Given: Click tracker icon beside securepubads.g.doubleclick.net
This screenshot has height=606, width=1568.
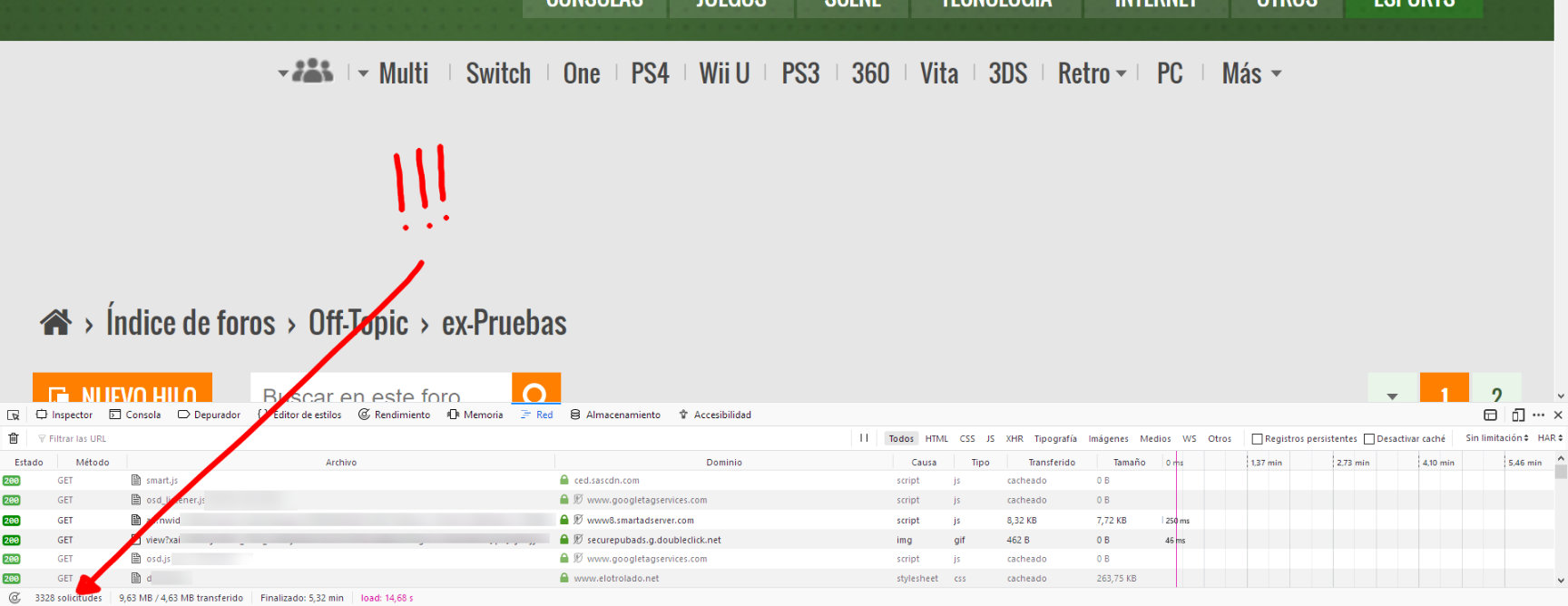Looking at the screenshot, I should 578,540.
